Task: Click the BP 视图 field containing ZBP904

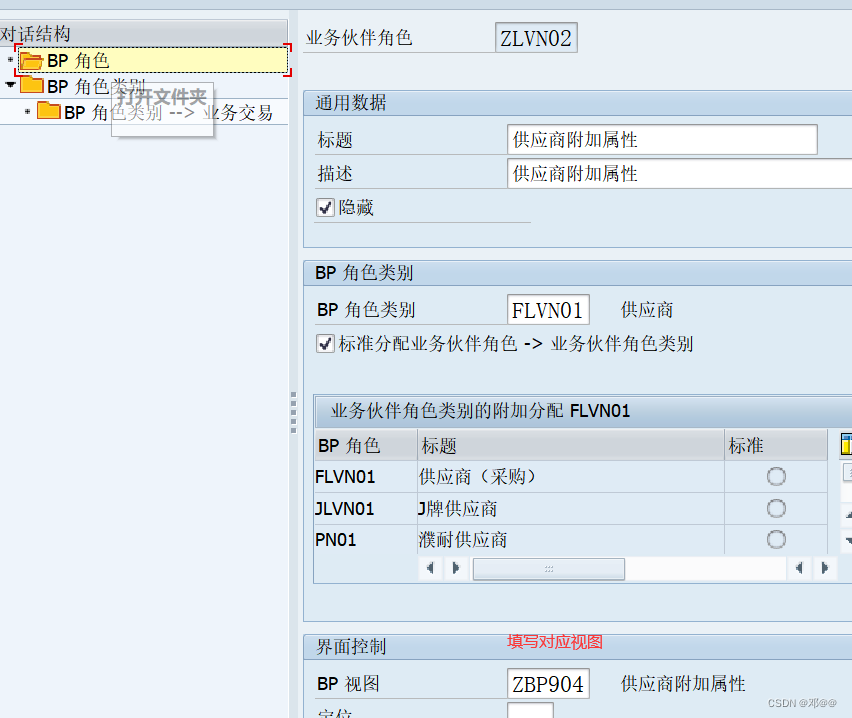Action: (x=548, y=683)
